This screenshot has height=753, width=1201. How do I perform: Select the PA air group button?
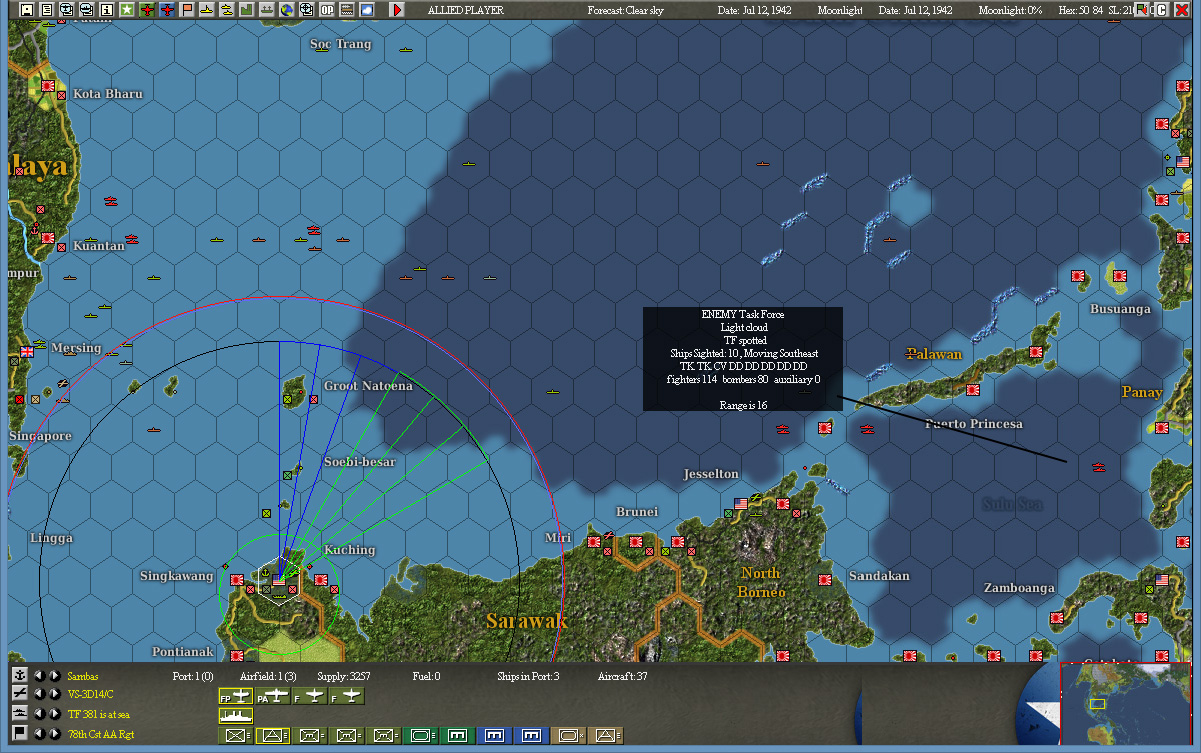274,698
